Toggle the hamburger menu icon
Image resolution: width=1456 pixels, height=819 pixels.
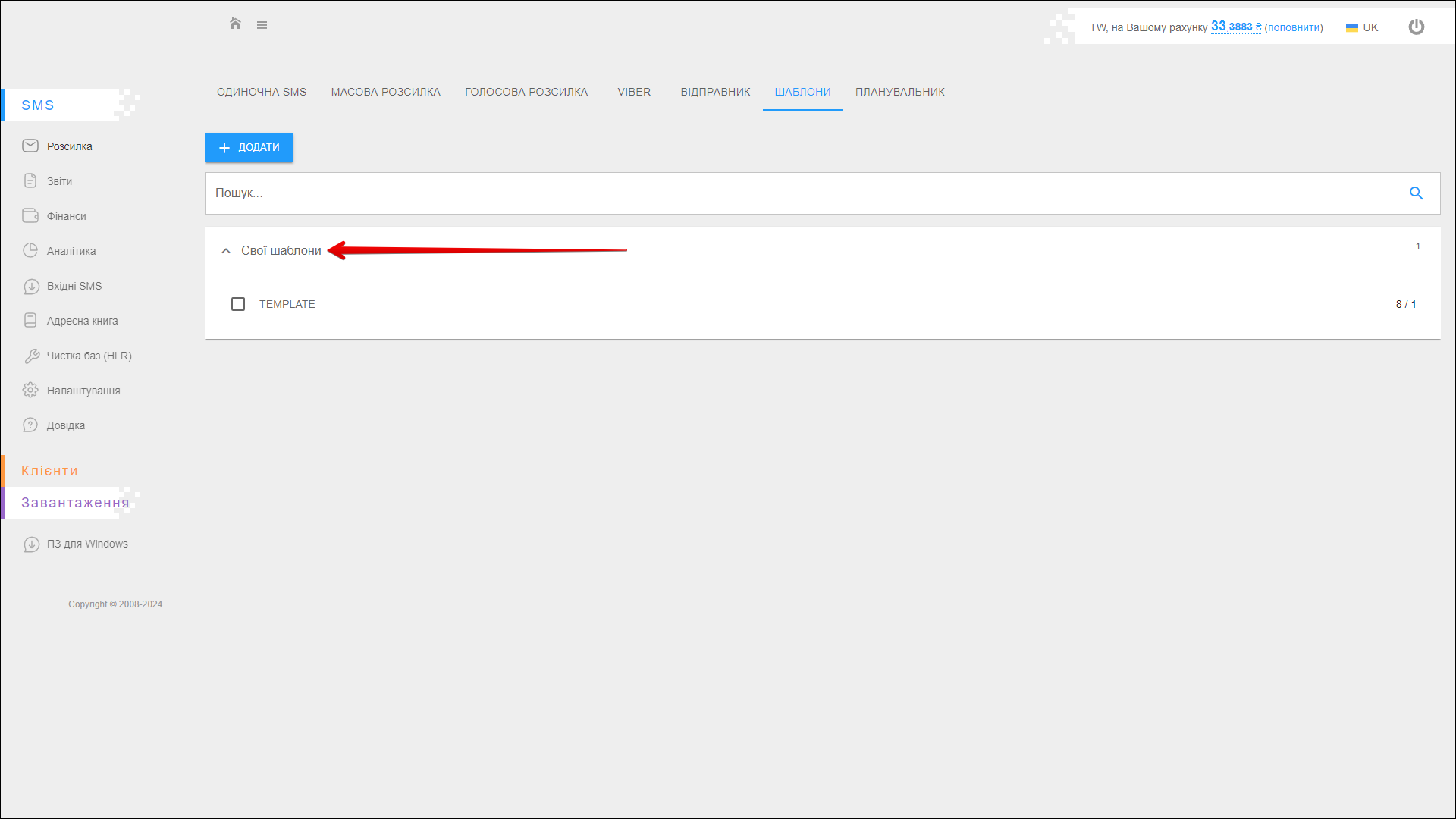point(262,25)
